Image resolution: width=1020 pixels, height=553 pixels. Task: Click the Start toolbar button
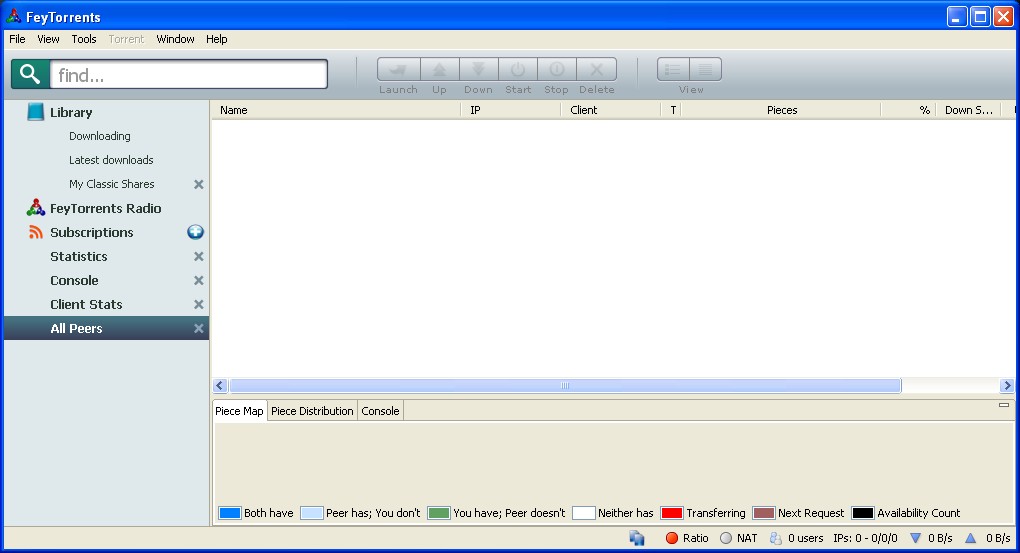point(518,69)
